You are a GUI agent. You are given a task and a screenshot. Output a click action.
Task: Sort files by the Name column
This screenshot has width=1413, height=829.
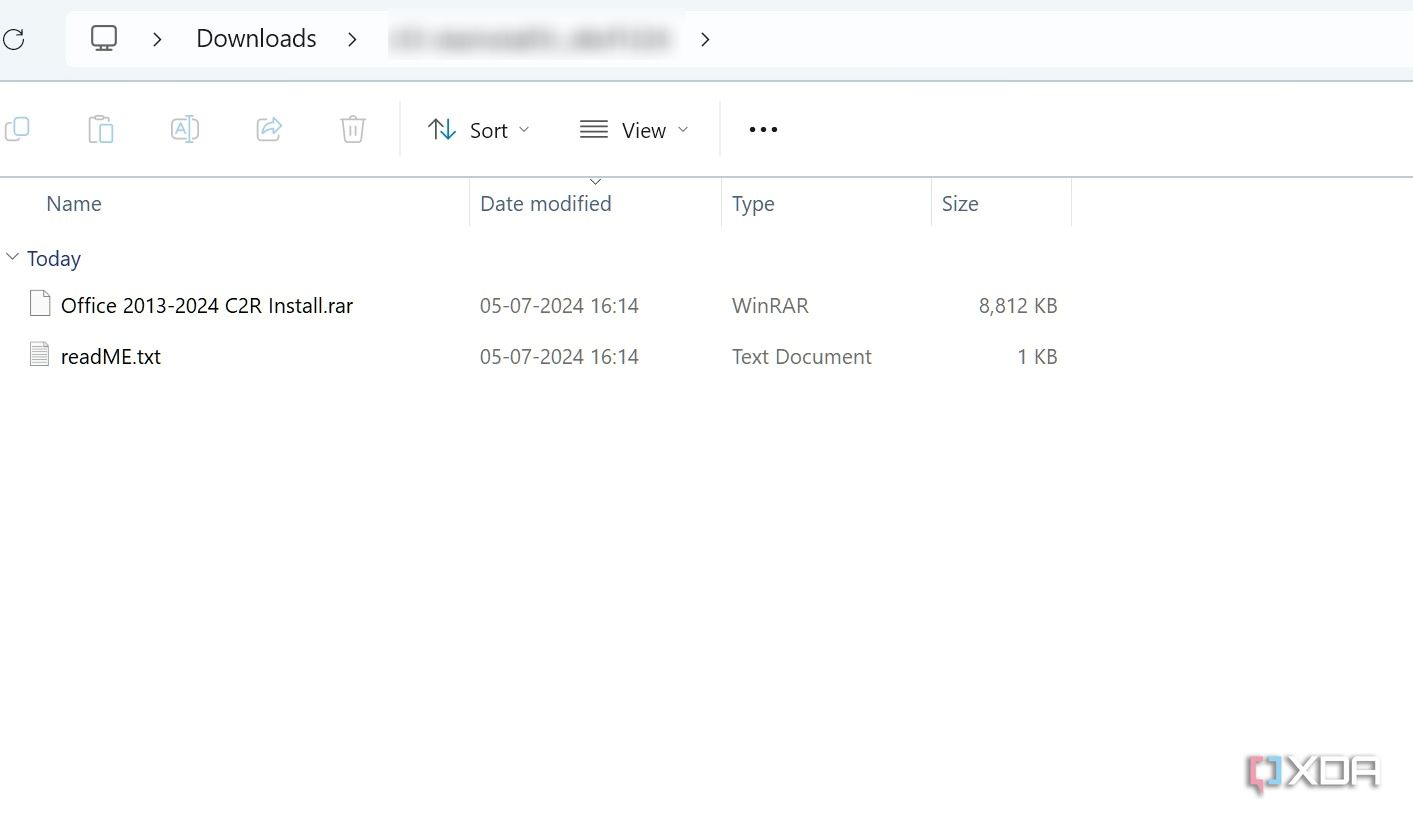pos(74,203)
